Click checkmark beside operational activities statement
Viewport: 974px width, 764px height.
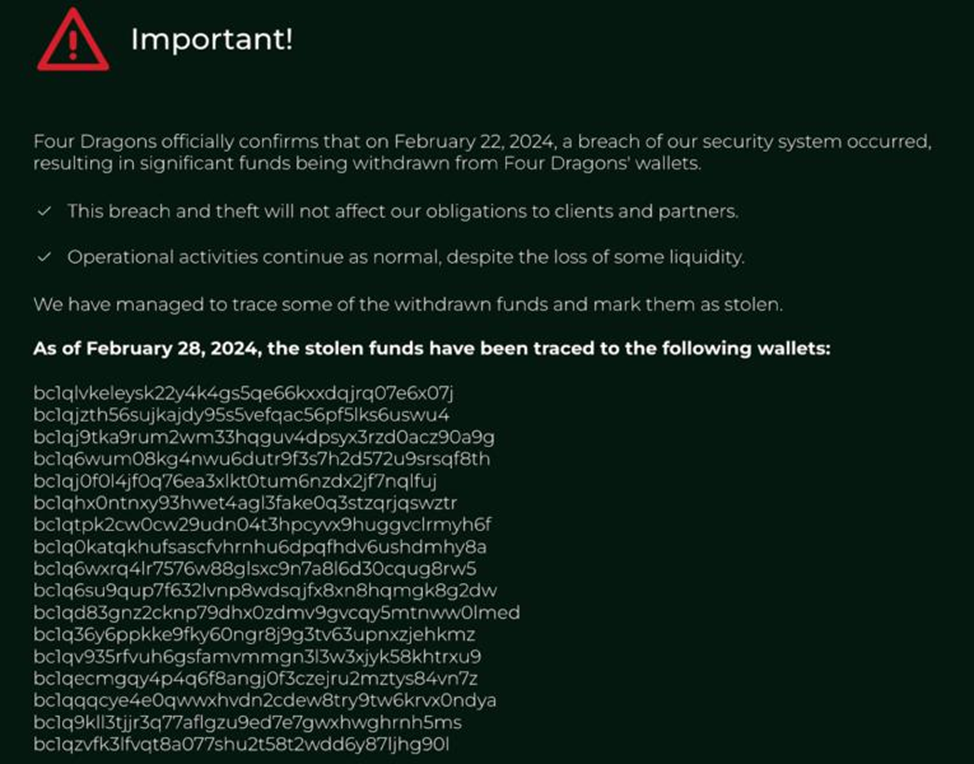(43, 257)
